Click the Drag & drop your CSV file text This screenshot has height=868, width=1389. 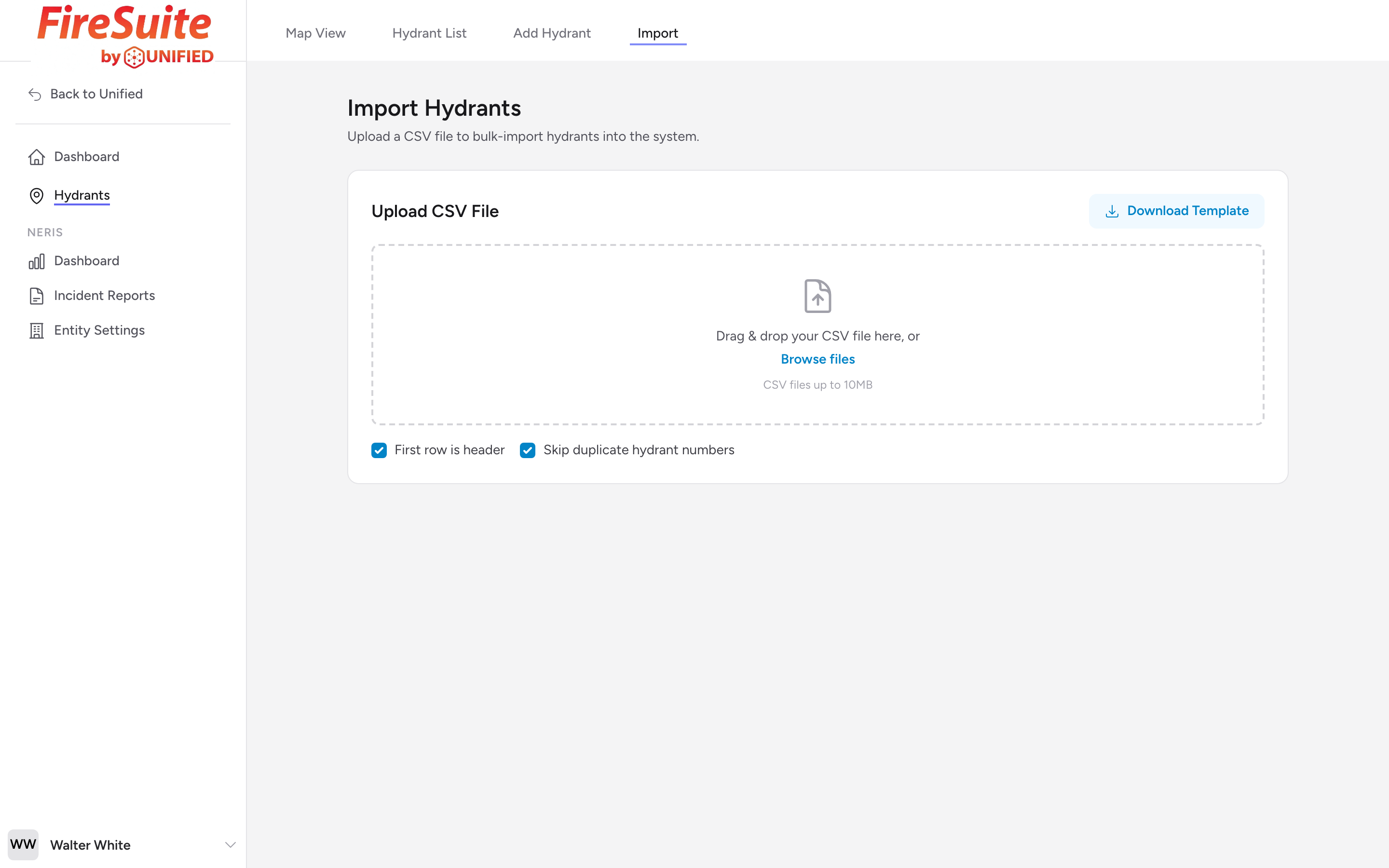[x=817, y=337]
